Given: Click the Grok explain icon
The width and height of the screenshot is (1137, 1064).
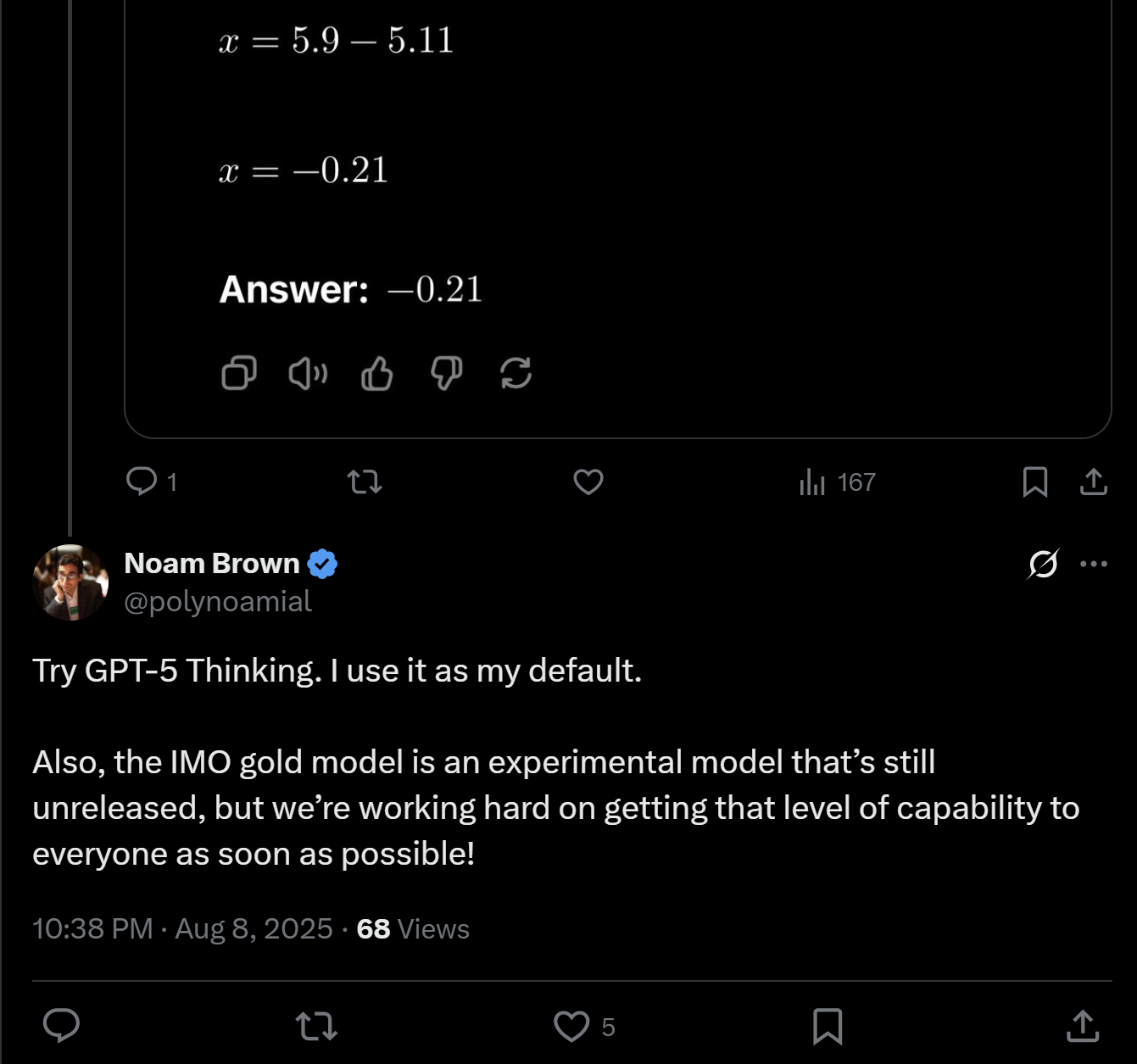Looking at the screenshot, I should pyautogui.click(x=1042, y=564).
